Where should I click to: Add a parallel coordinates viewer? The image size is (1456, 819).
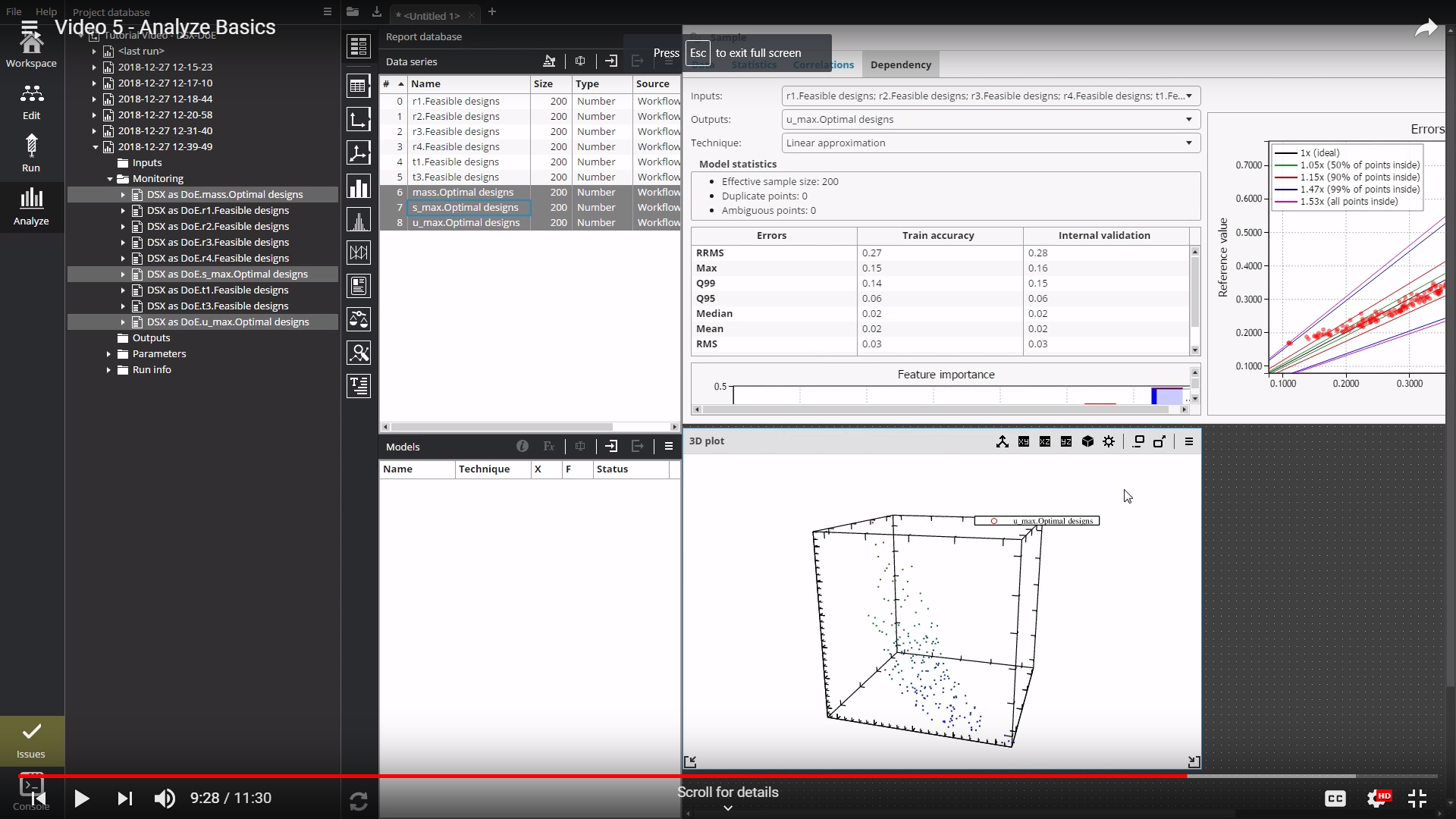pyautogui.click(x=359, y=253)
